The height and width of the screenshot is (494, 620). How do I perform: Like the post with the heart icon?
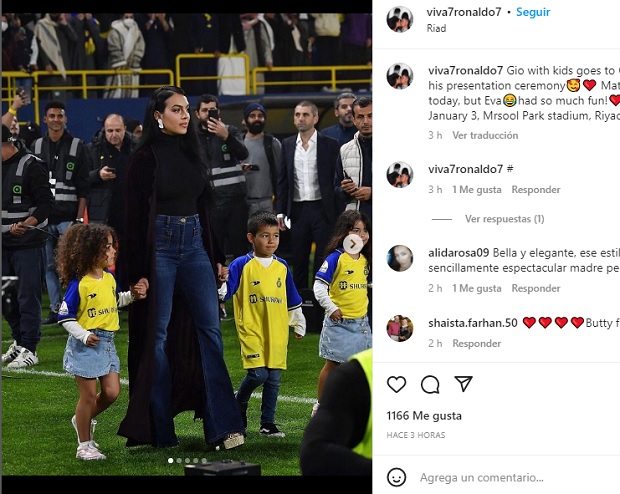(396, 384)
